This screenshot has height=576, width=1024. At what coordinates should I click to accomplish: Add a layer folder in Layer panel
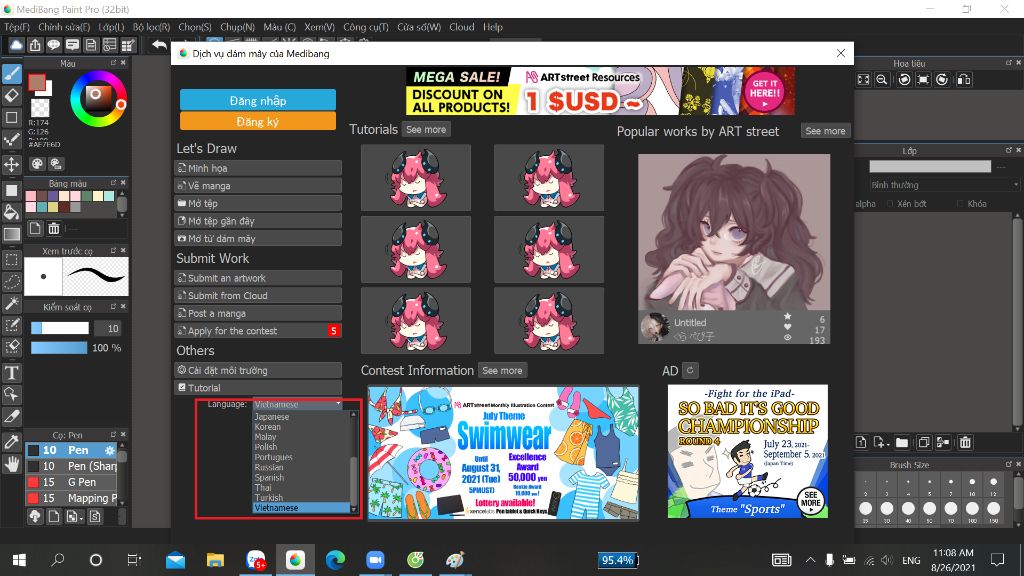pos(902,442)
